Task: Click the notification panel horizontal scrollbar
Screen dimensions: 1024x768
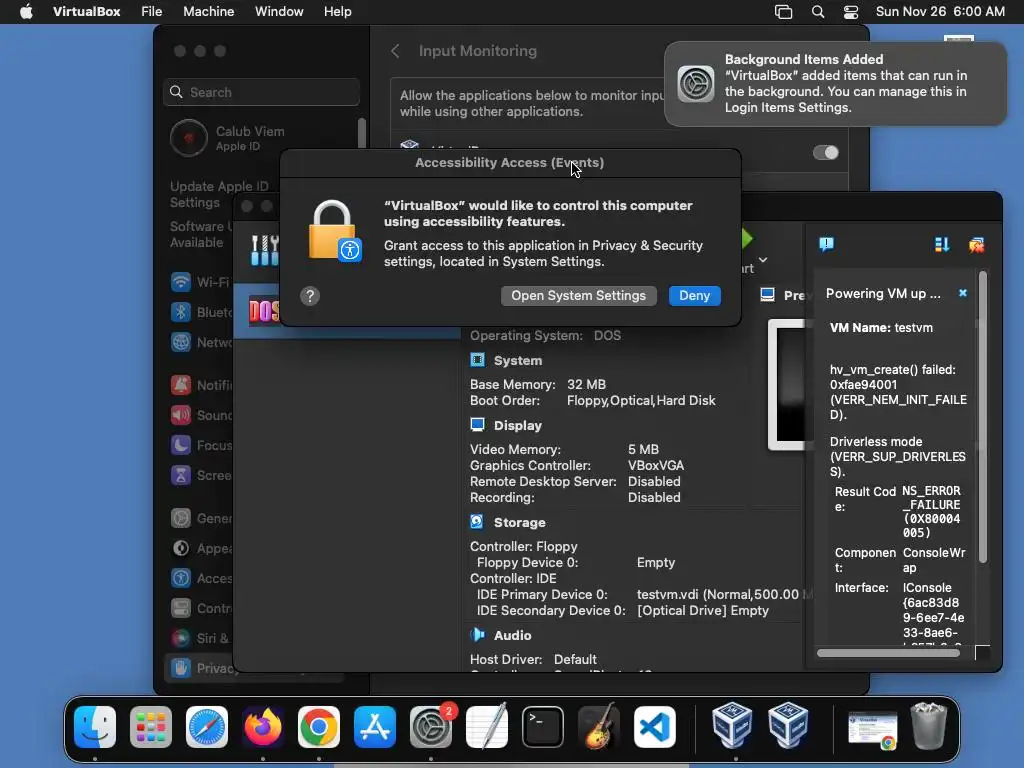Action: pyautogui.click(x=888, y=653)
